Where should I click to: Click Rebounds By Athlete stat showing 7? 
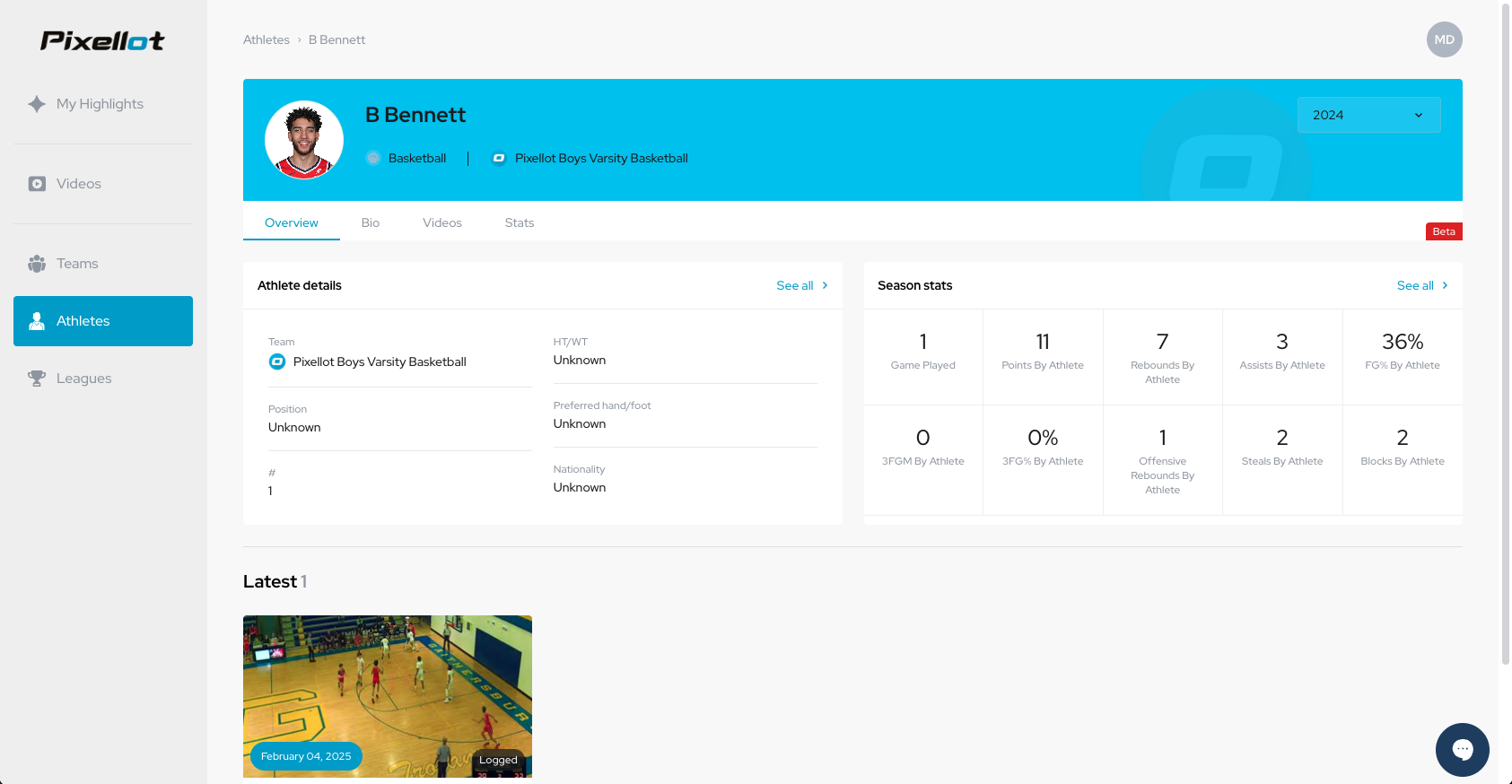coord(1163,357)
